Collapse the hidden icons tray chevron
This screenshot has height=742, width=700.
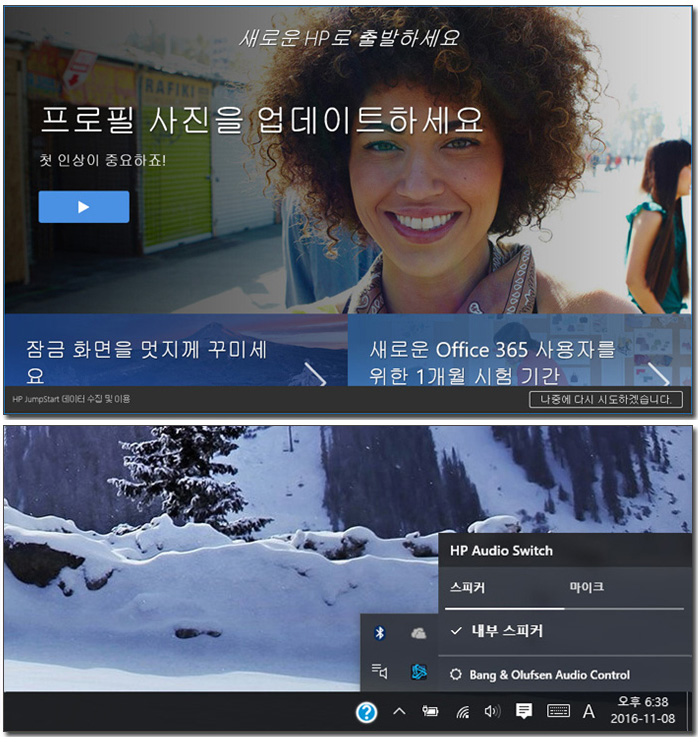pos(399,711)
